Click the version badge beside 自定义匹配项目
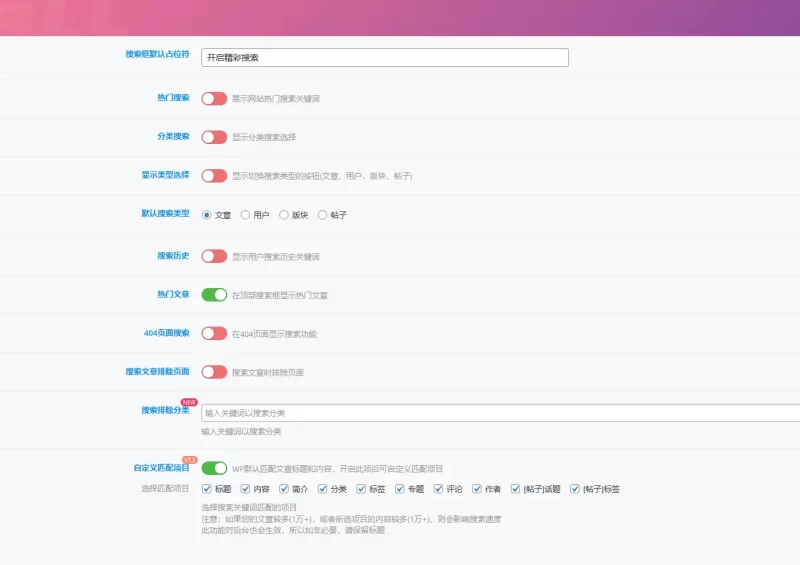The width and height of the screenshot is (800, 565). [190, 460]
